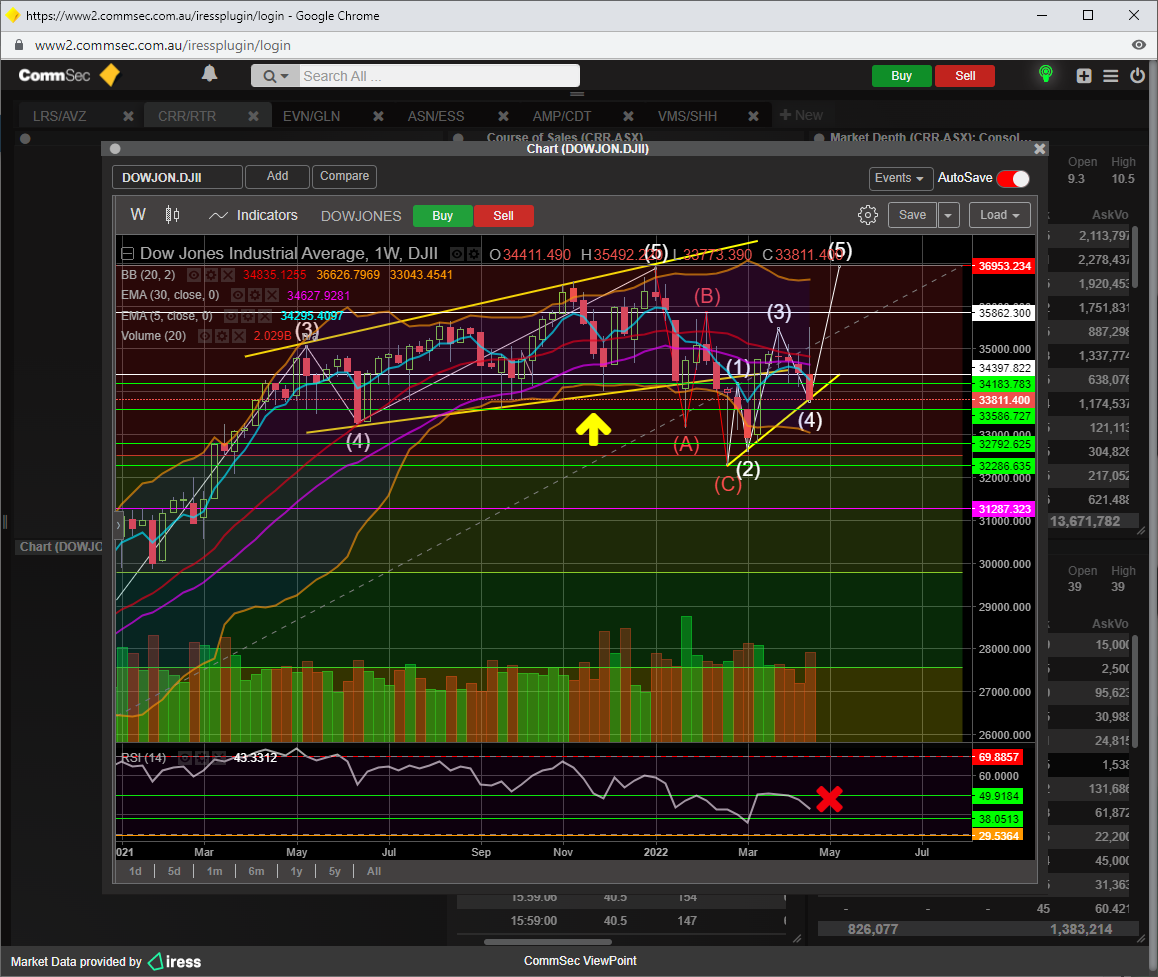Open the search type dropdown magnifier

(x=275, y=76)
